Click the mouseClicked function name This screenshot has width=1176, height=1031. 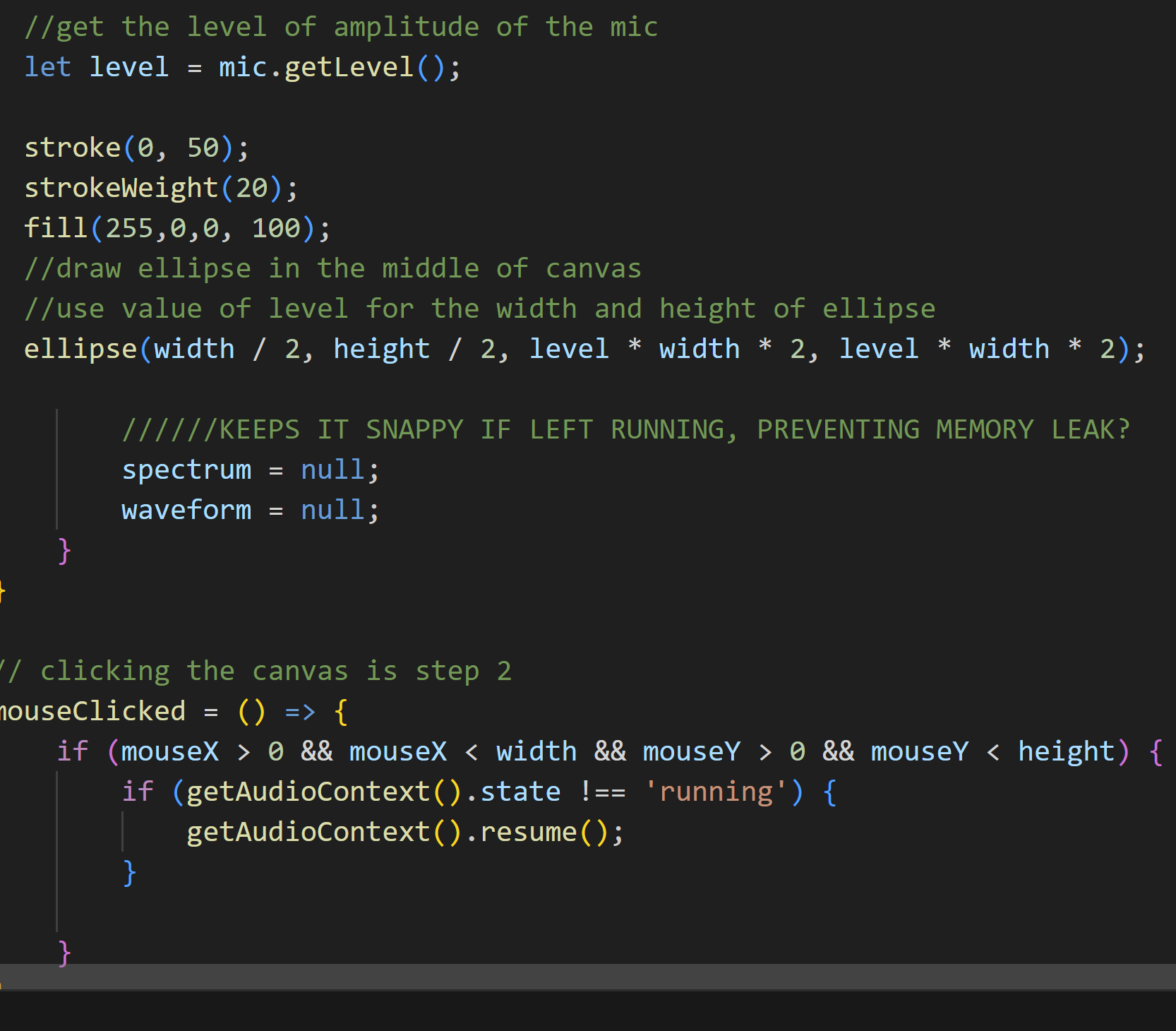pyautogui.click(x=93, y=712)
